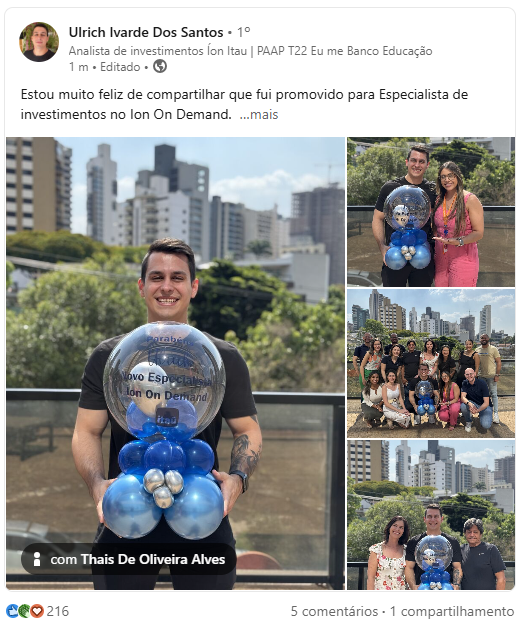
Task: Click the 1º connection degree badge
Action: [x=244, y=32]
